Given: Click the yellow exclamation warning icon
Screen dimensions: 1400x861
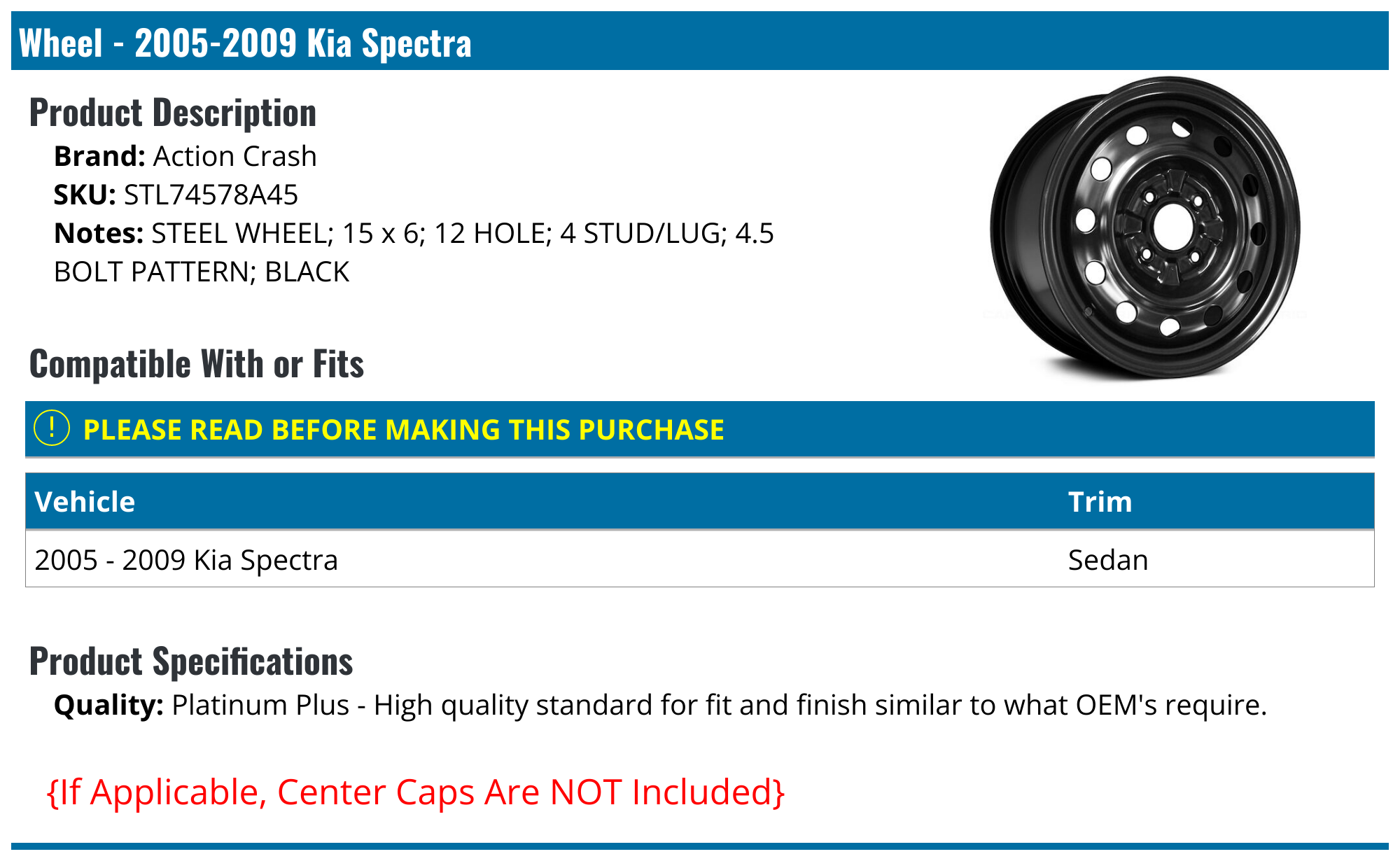Looking at the screenshot, I should tap(52, 428).
